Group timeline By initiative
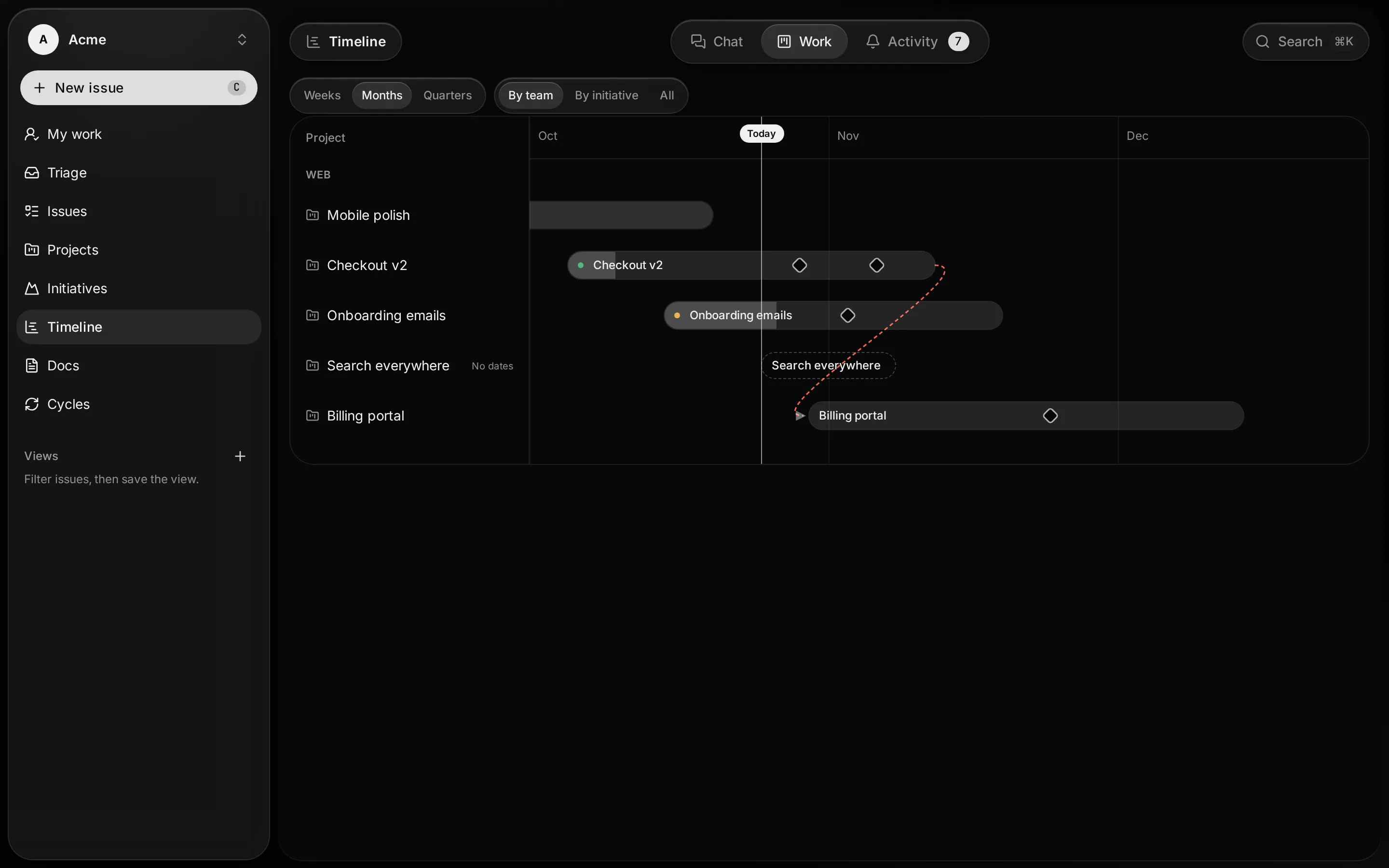 (607, 95)
